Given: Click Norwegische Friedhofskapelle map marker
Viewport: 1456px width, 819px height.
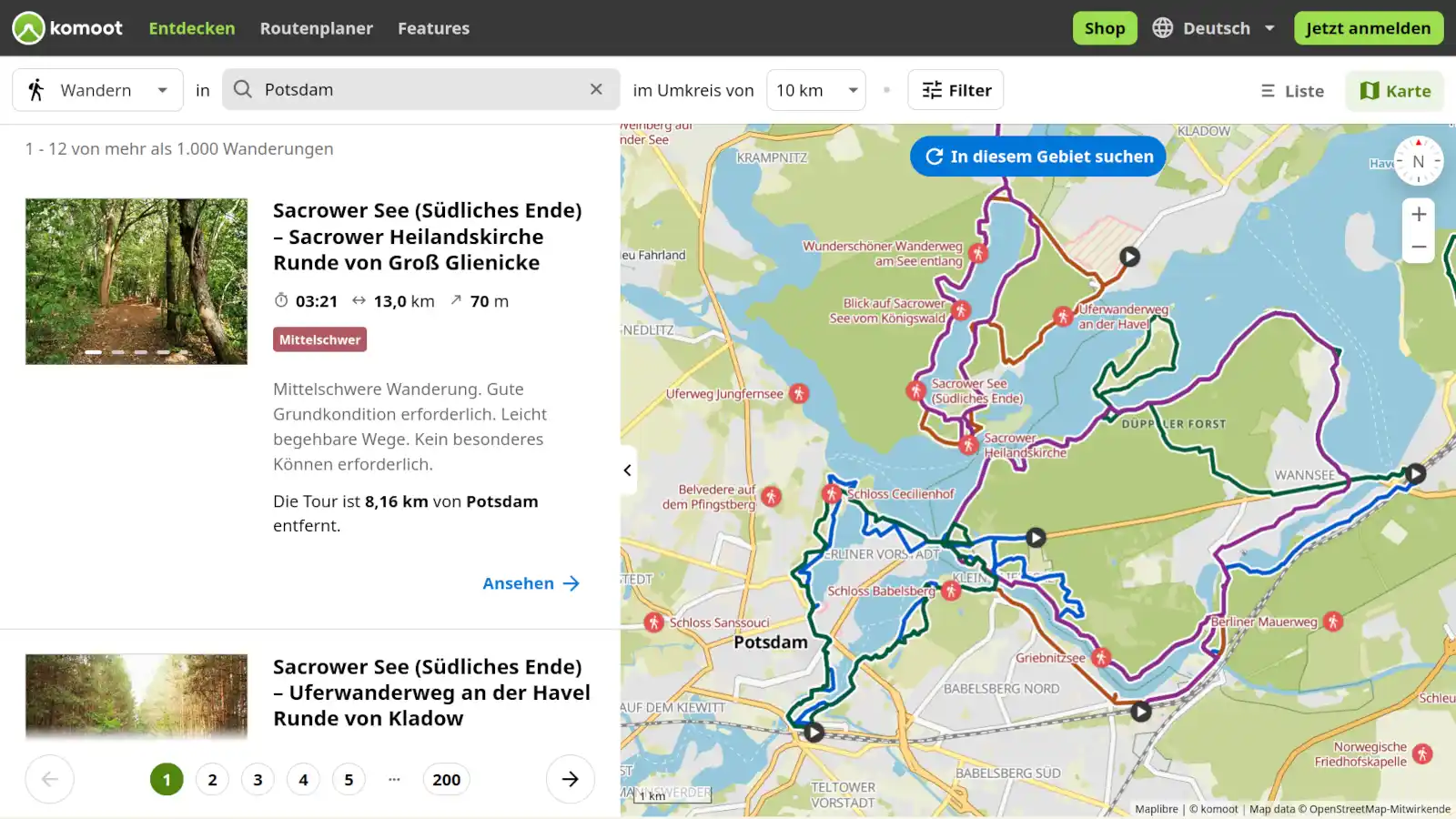Looking at the screenshot, I should pyautogui.click(x=1422, y=753).
